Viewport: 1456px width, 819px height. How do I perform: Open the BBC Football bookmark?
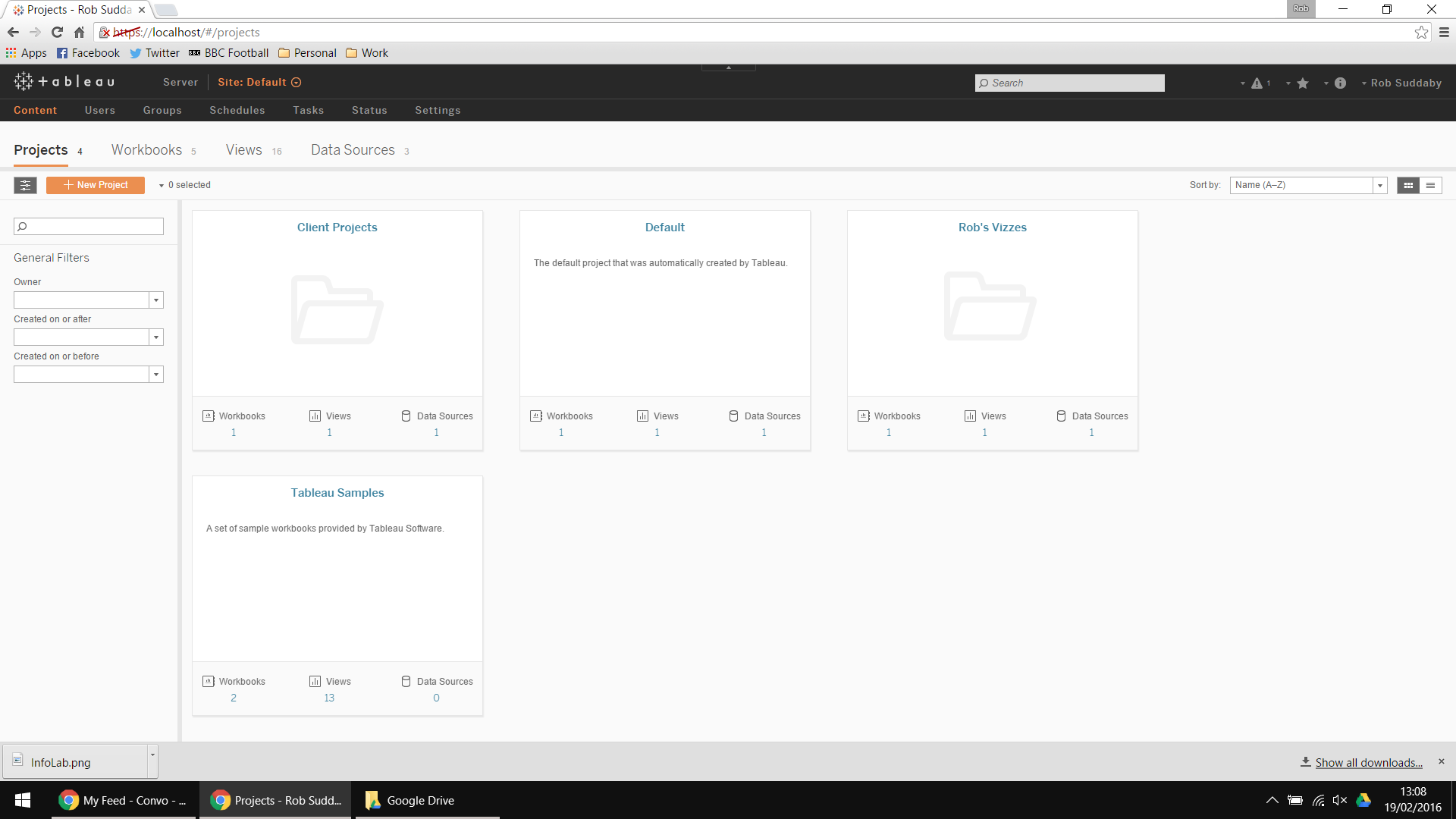tap(228, 53)
